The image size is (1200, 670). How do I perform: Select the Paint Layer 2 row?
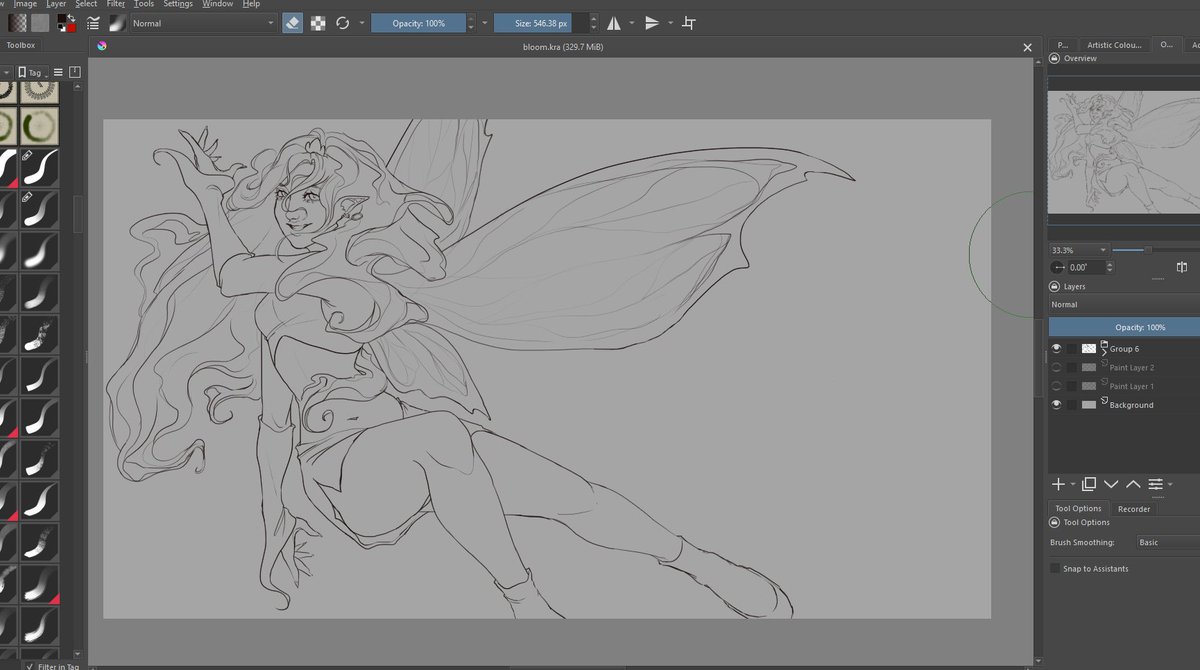pos(1124,367)
